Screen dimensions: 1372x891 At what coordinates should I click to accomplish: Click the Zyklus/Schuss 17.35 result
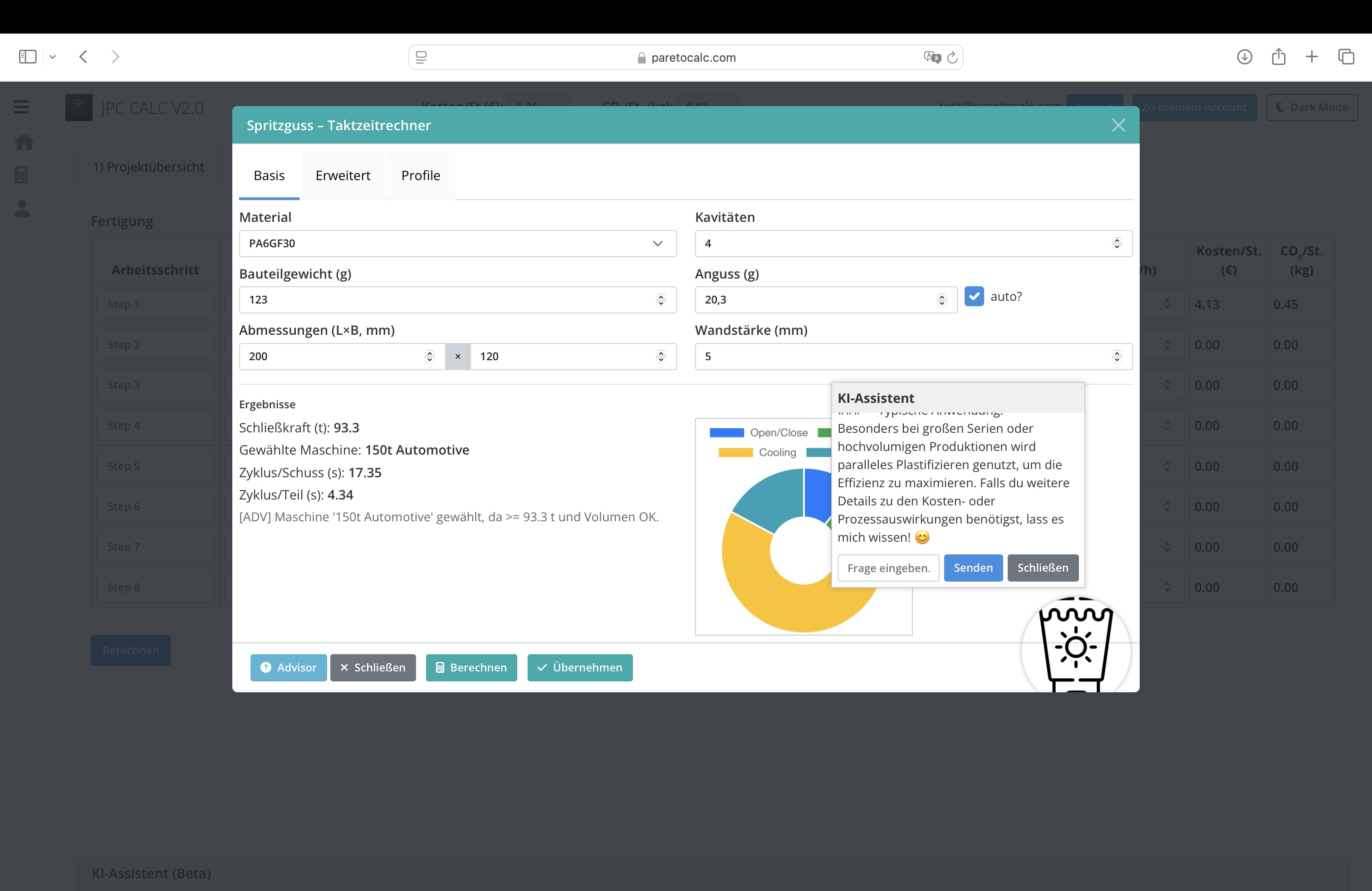click(365, 473)
